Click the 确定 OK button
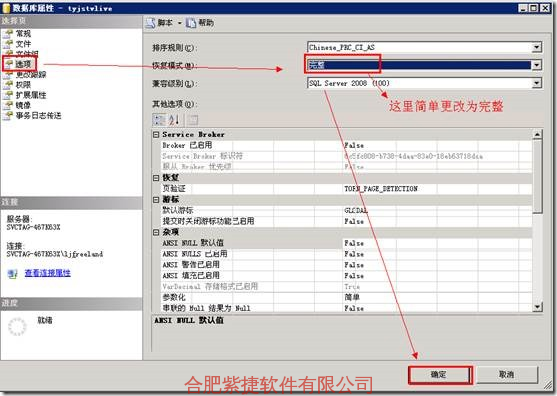 [439, 375]
